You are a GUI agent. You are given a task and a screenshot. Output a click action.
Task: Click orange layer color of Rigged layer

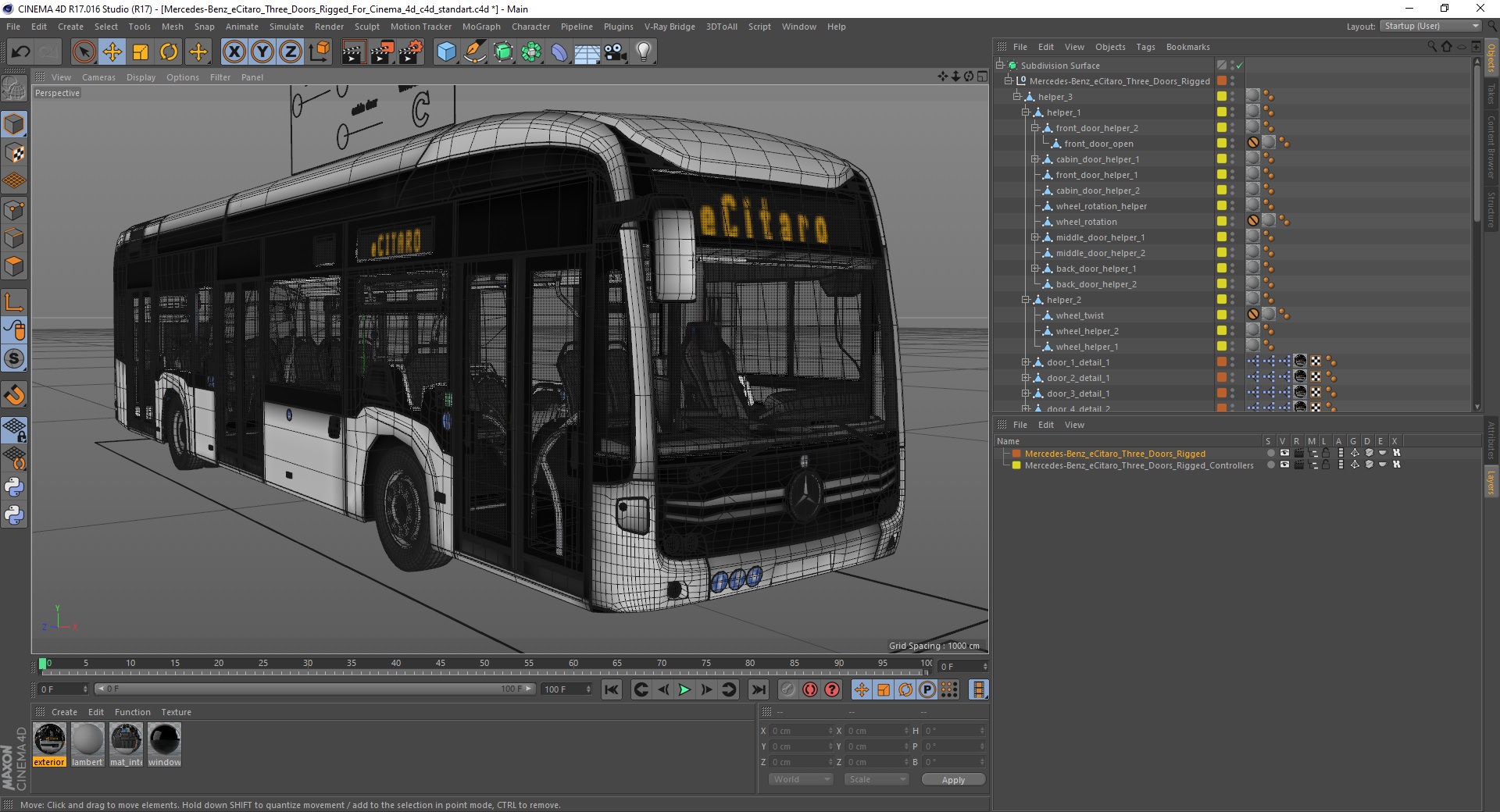click(1016, 453)
